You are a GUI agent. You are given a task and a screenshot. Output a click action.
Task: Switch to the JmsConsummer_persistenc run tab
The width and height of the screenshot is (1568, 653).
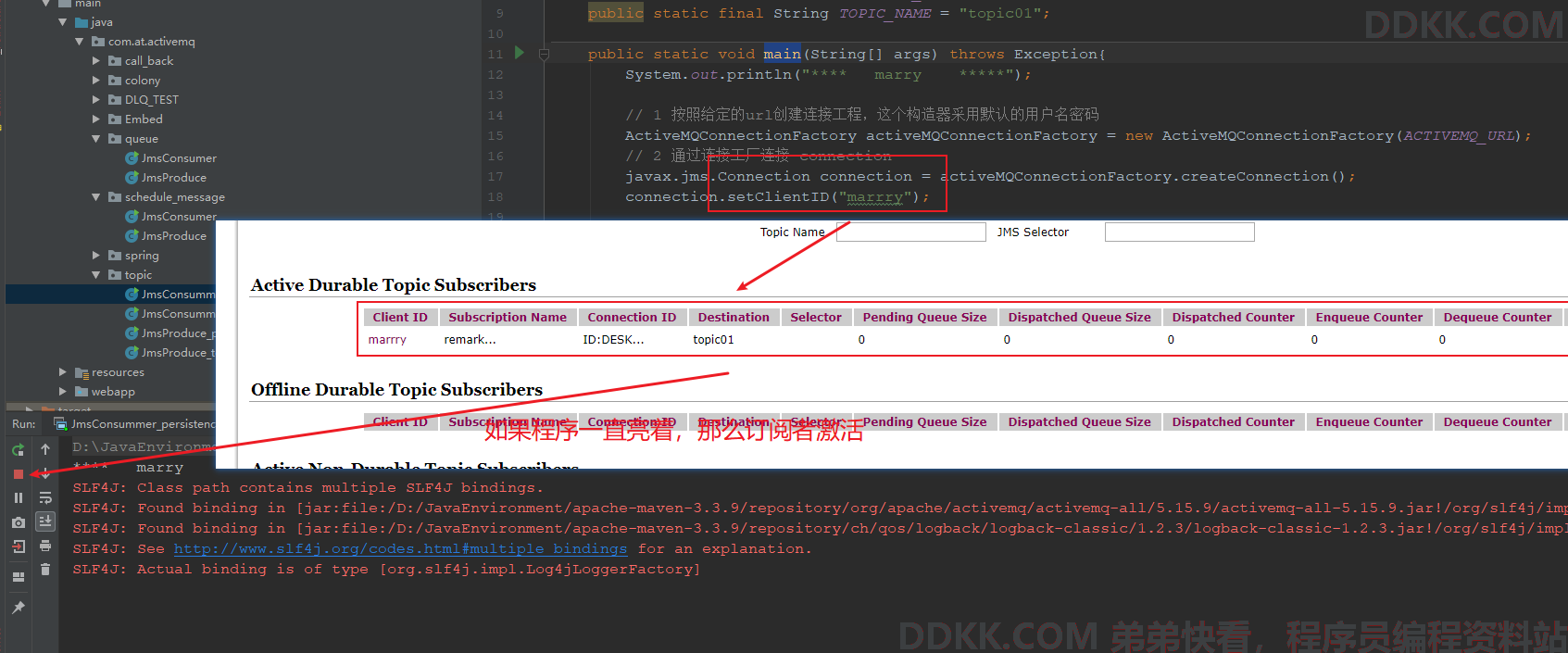click(134, 424)
